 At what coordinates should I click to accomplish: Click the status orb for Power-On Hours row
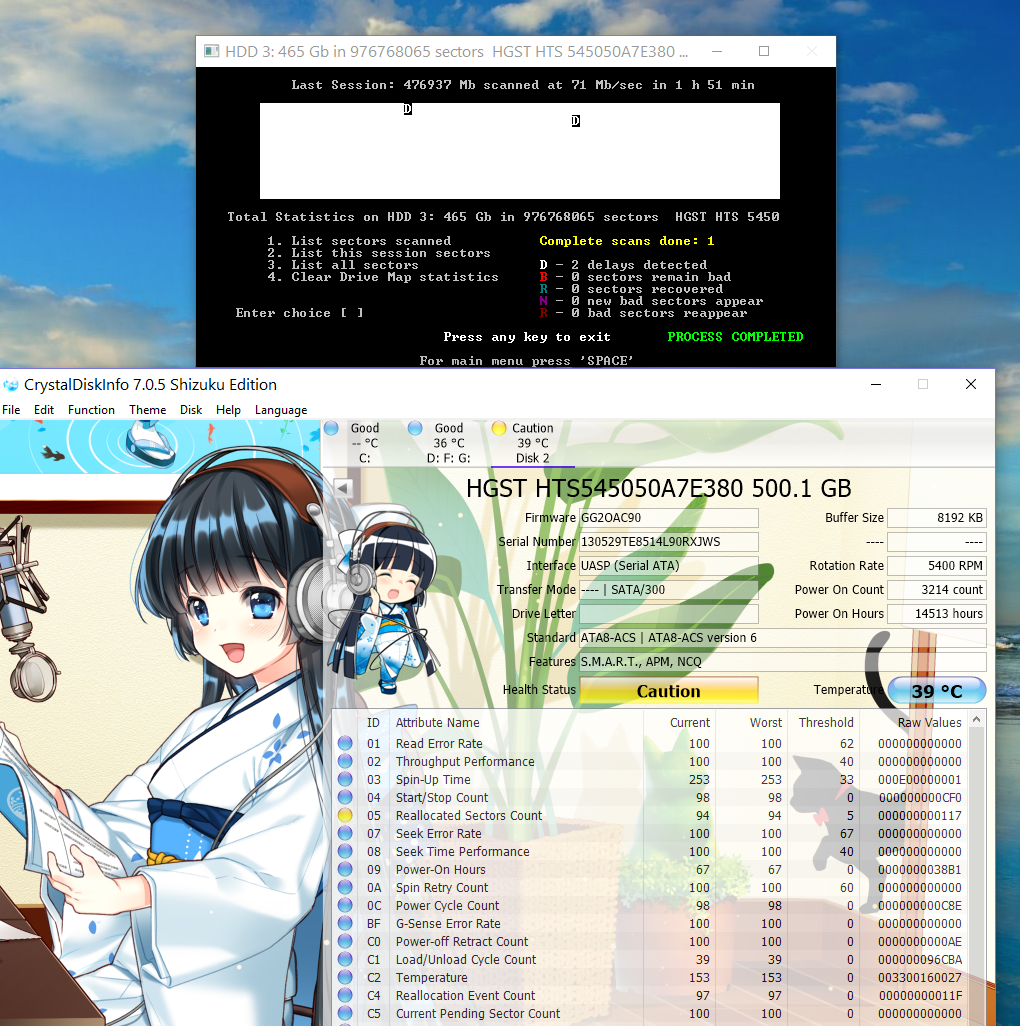pos(345,869)
